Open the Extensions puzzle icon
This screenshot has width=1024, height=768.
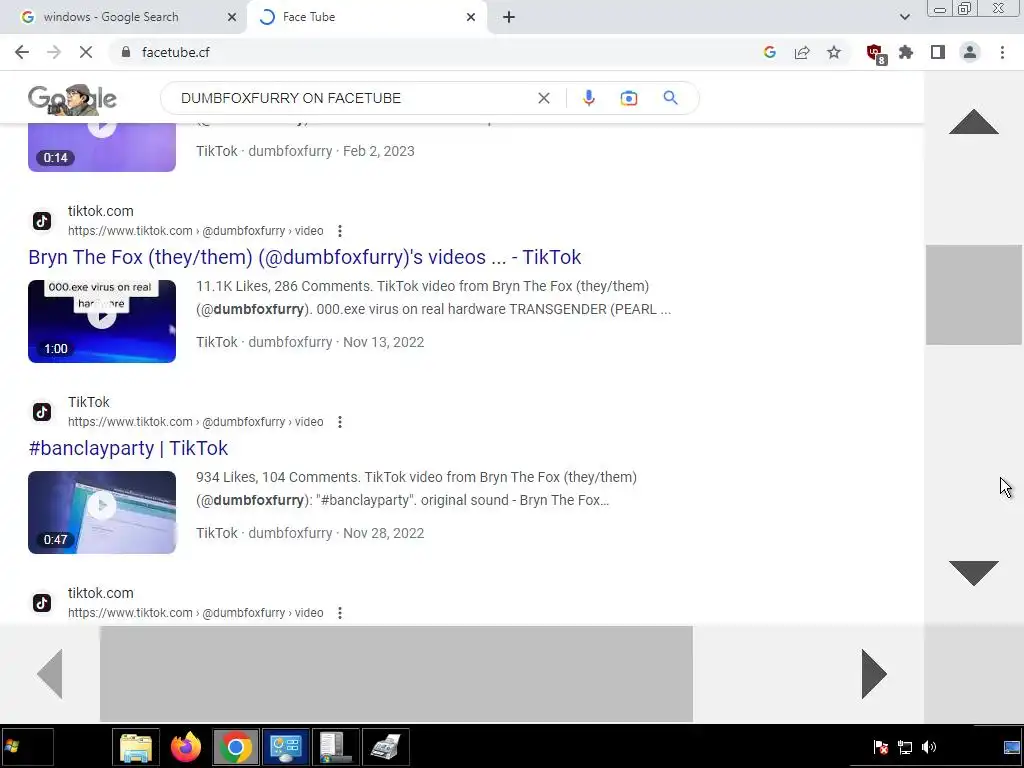click(x=906, y=52)
